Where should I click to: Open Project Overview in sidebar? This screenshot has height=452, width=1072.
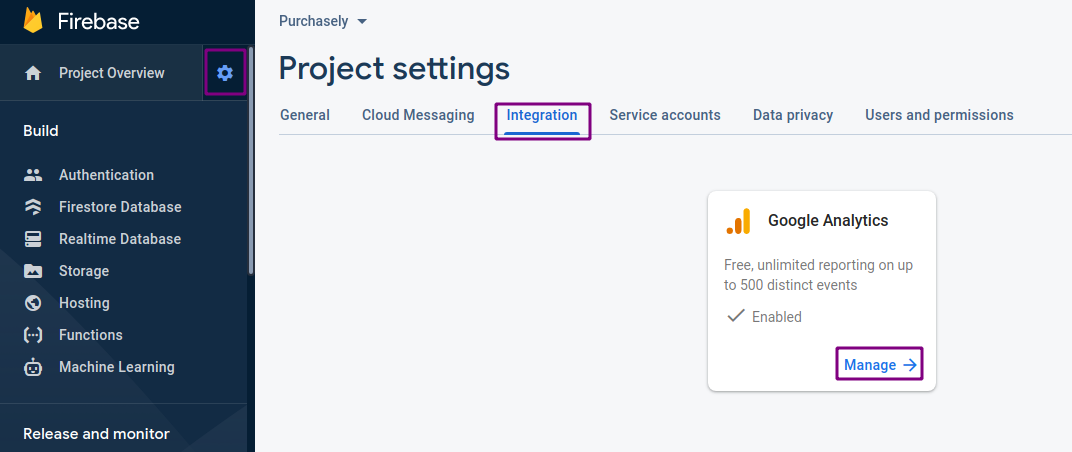tap(101, 73)
